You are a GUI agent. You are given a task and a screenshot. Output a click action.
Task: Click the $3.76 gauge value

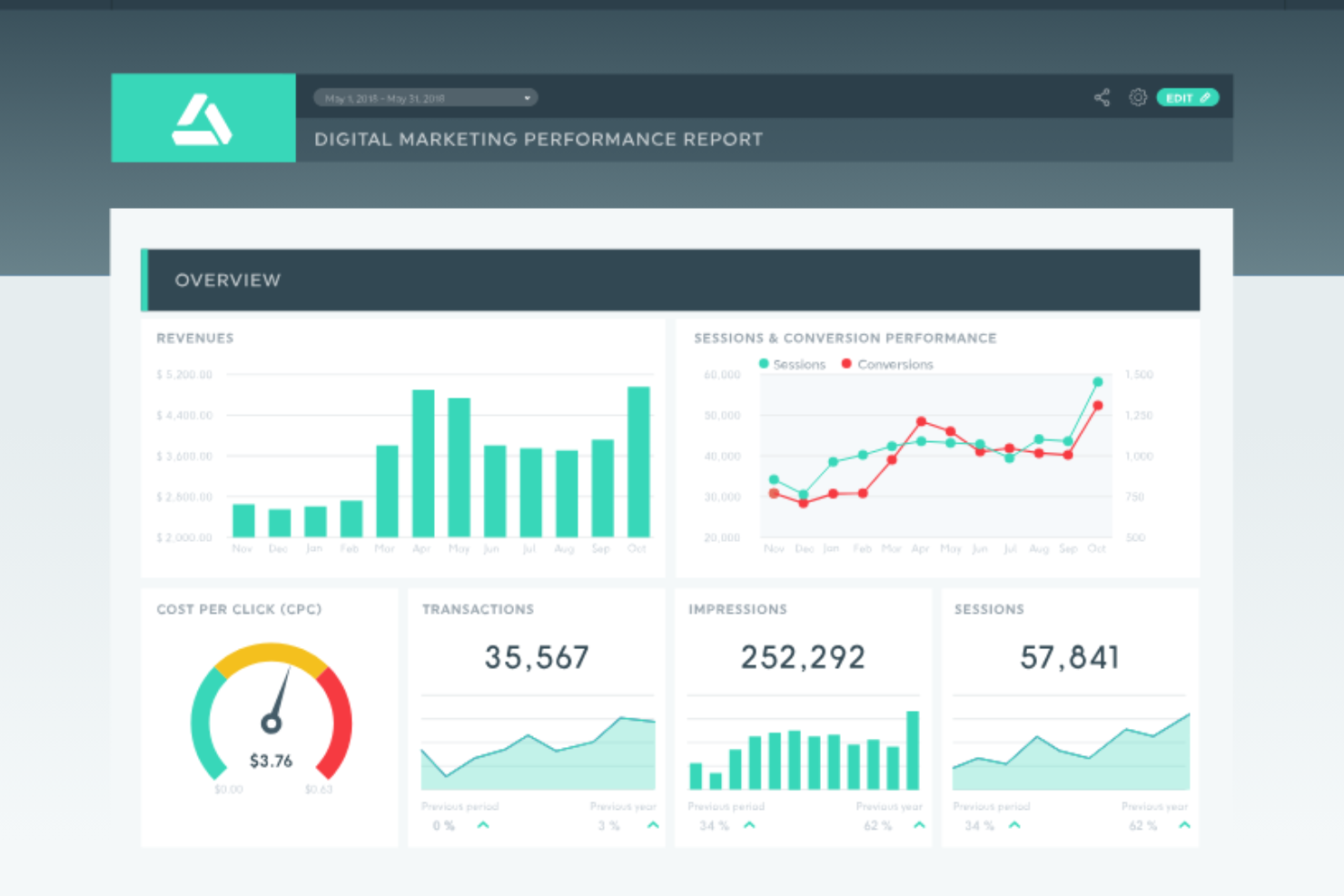[x=271, y=761]
